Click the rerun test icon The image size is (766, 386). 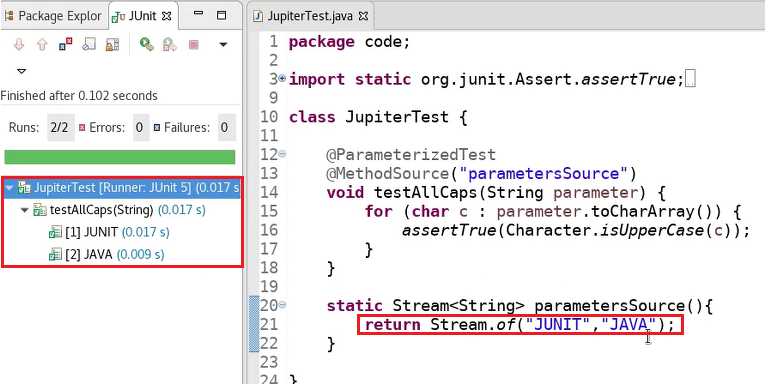pos(146,45)
